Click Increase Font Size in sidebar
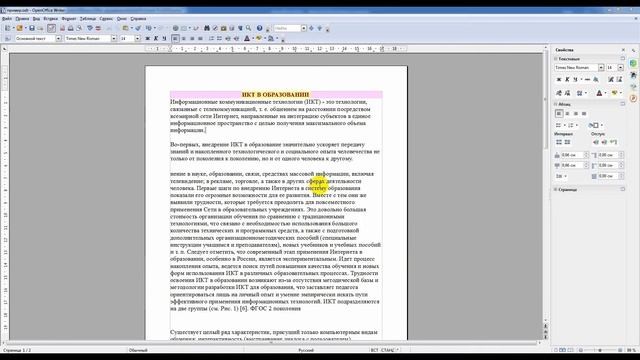The width and height of the screenshot is (640, 360). (611, 80)
